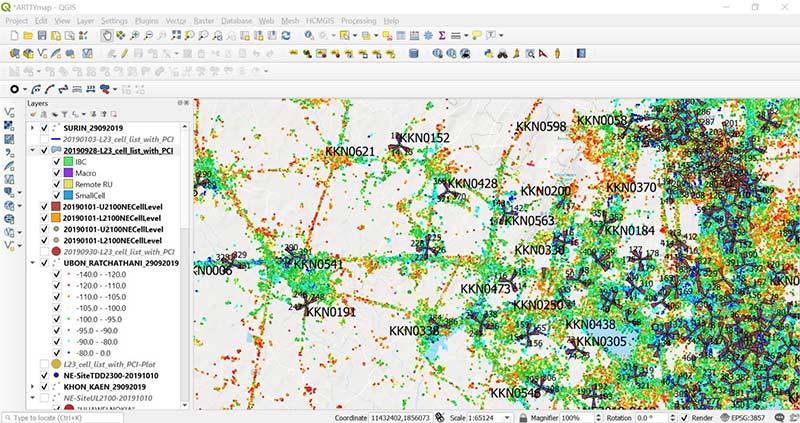This screenshot has width=800, height=423.
Task: Click the Remove Layer icon in Layers panel
Action: 113,114
